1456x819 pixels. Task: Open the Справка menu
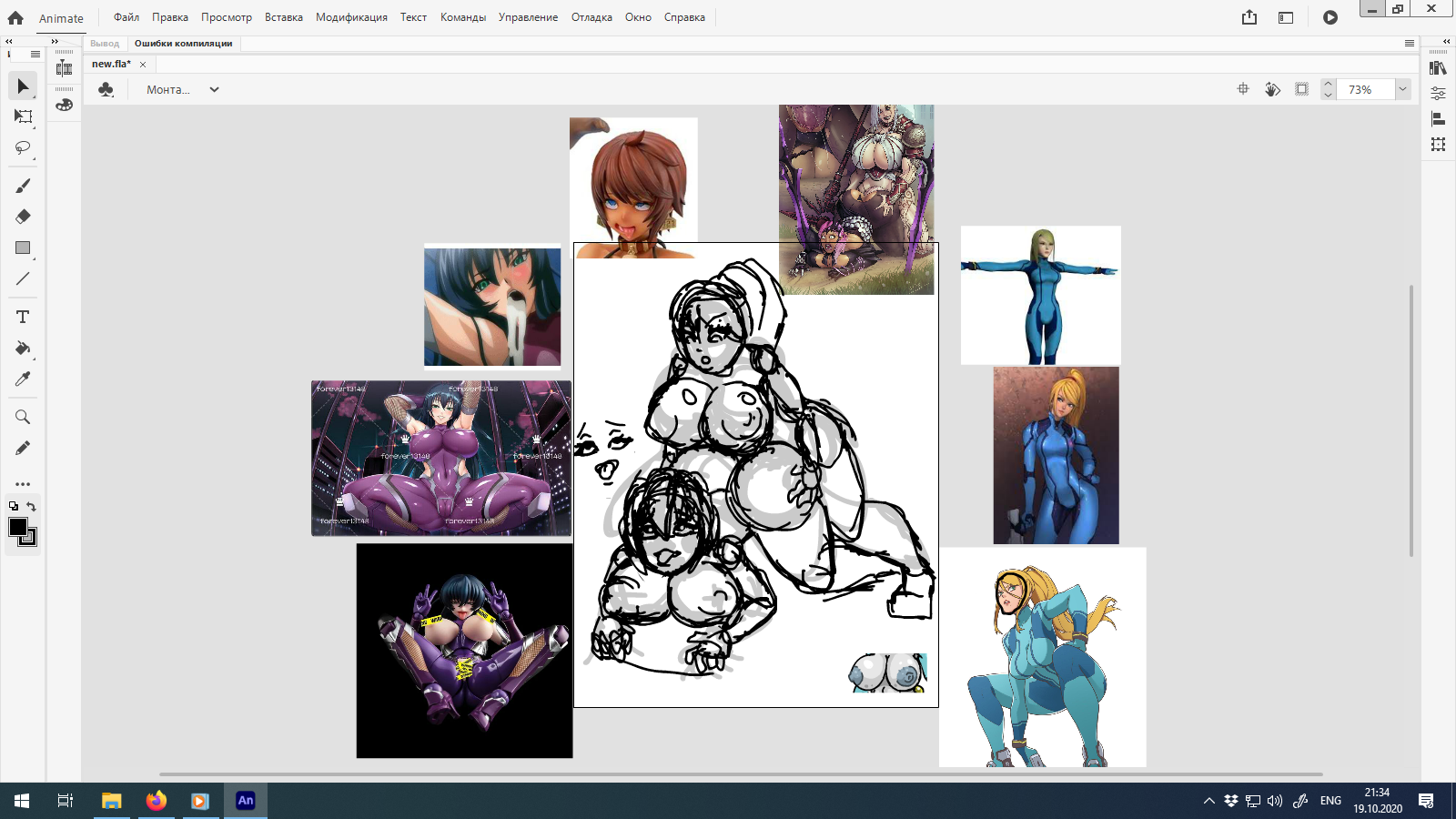coord(684,17)
